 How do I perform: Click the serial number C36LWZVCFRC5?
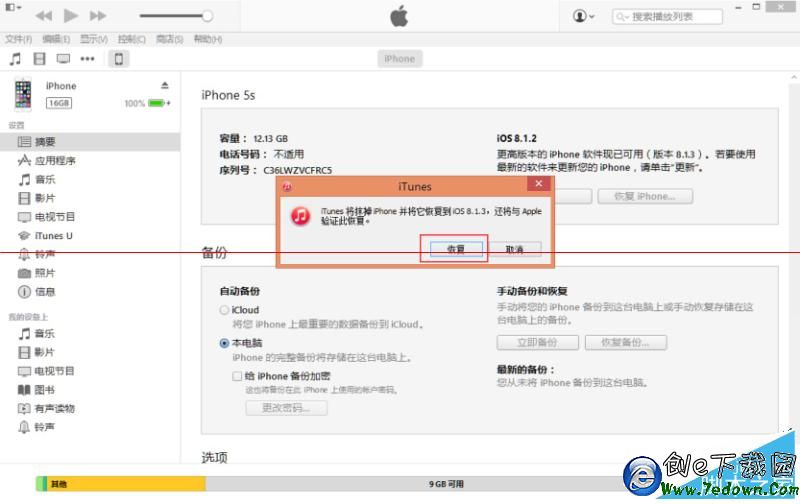[x=297, y=170]
